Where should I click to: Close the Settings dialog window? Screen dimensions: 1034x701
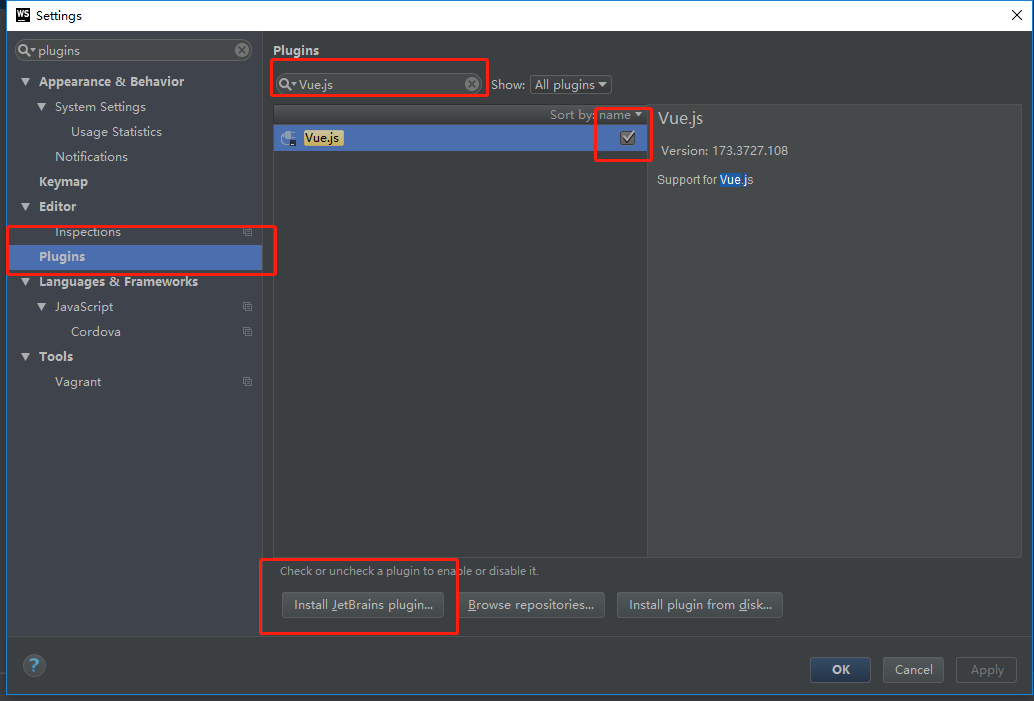(x=1017, y=15)
